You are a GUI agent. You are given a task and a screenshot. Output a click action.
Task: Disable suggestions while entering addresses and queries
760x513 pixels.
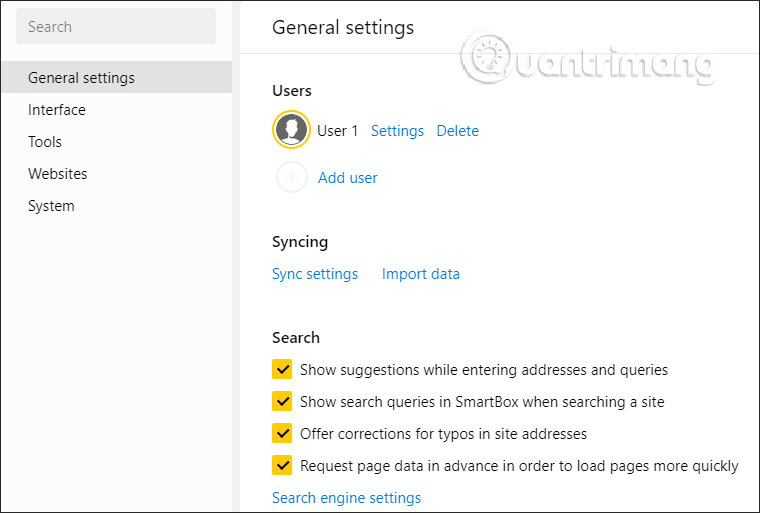[282, 370]
